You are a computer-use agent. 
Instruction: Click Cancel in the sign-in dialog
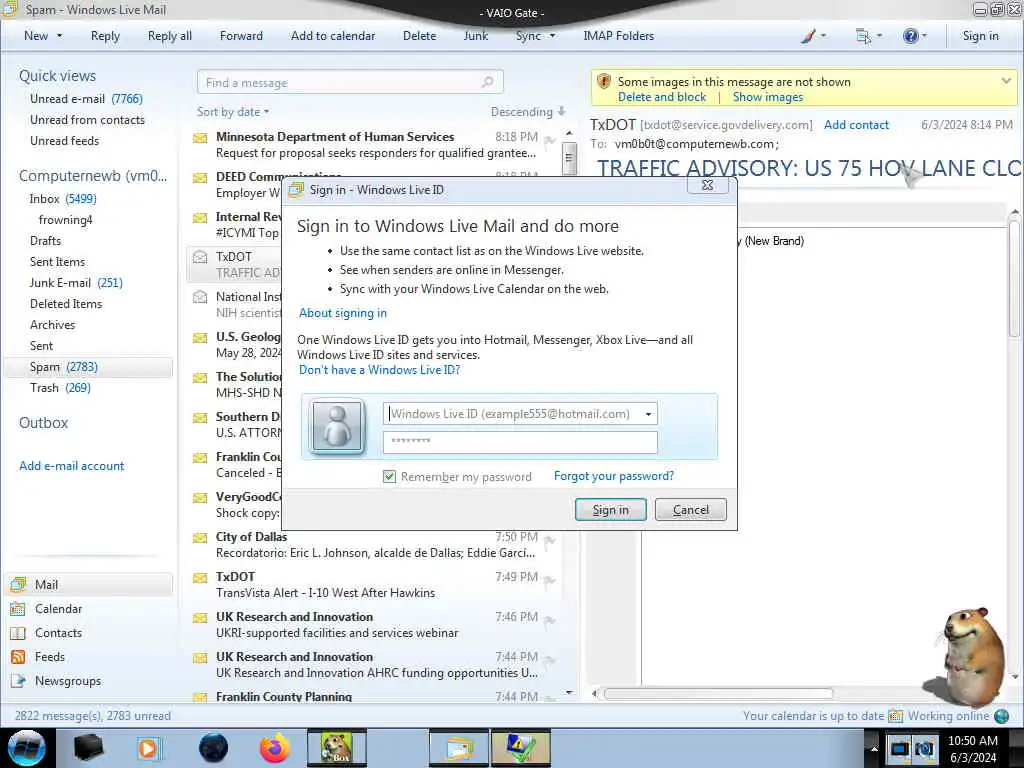point(690,510)
